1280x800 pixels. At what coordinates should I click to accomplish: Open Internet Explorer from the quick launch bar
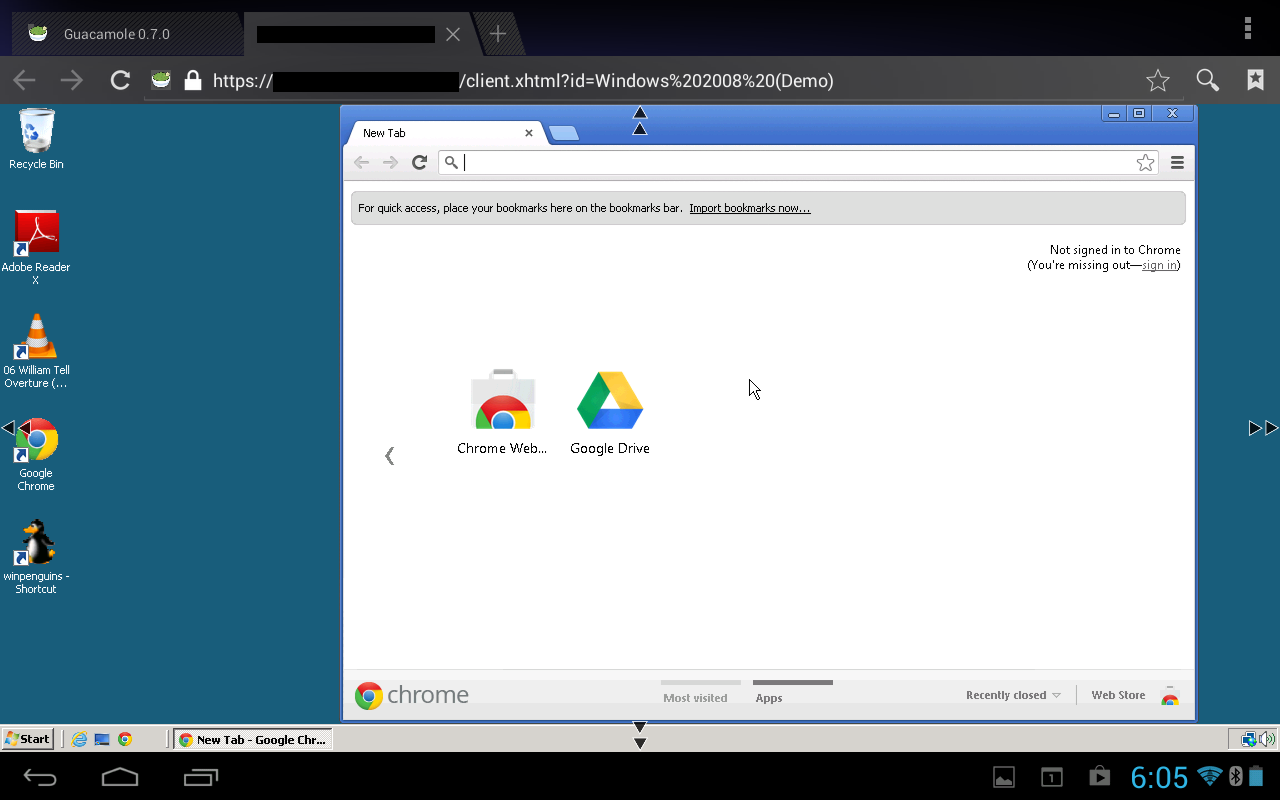coord(79,739)
